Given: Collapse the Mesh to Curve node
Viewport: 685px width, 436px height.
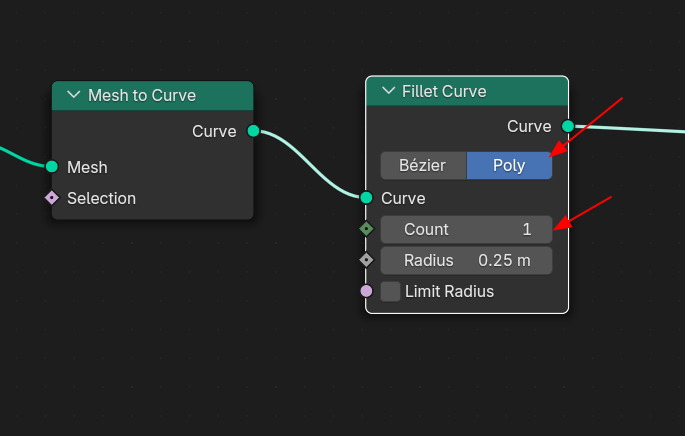Looking at the screenshot, I should [x=74, y=95].
